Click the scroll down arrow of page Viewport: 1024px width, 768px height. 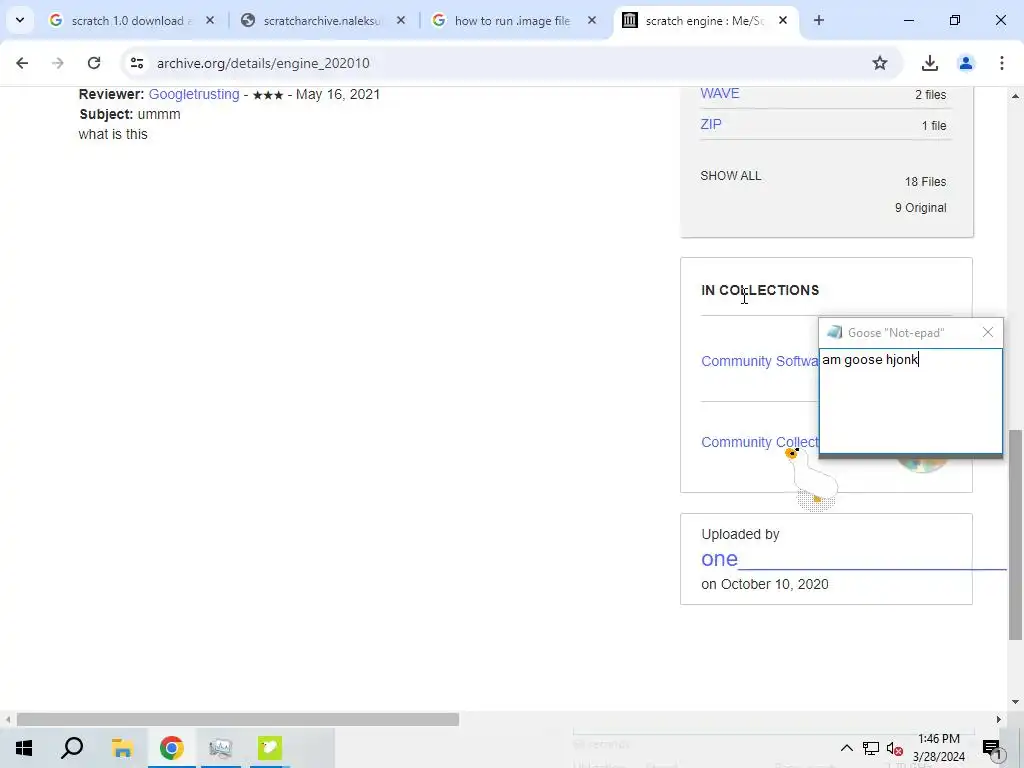(x=1015, y=702)
